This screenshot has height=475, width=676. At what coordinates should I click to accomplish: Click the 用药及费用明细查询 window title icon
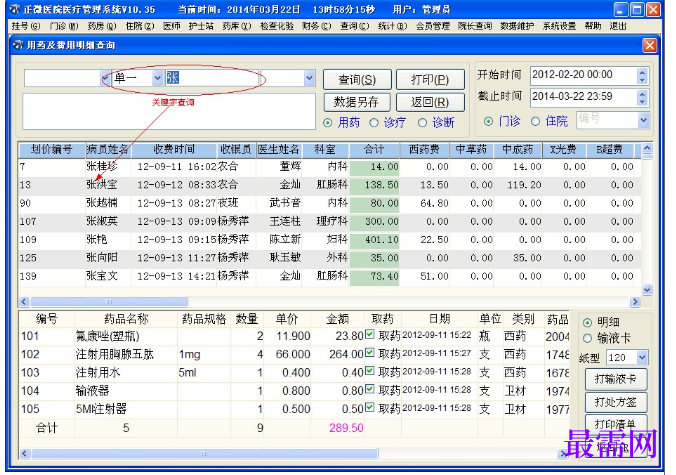point(18,45)
